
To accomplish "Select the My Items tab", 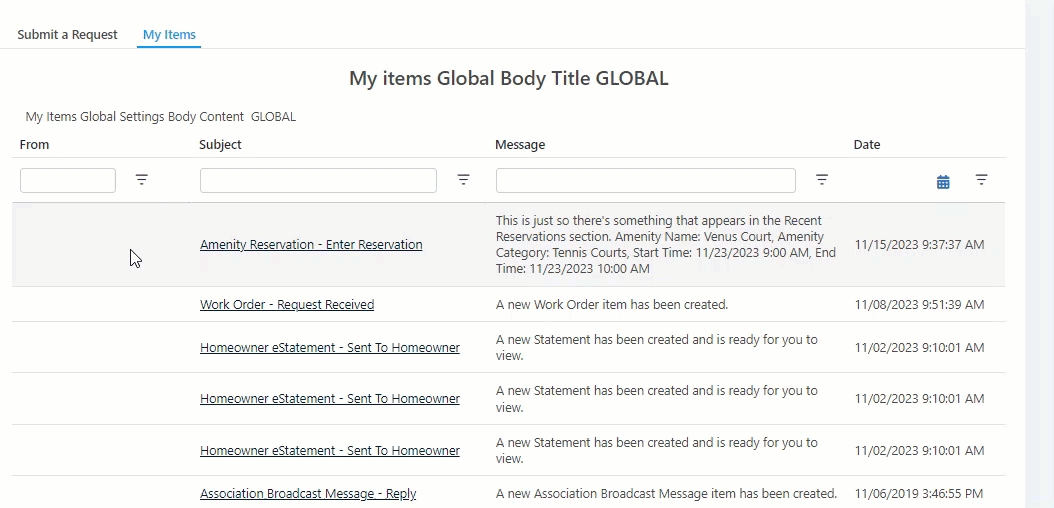I will click(169, 34).
